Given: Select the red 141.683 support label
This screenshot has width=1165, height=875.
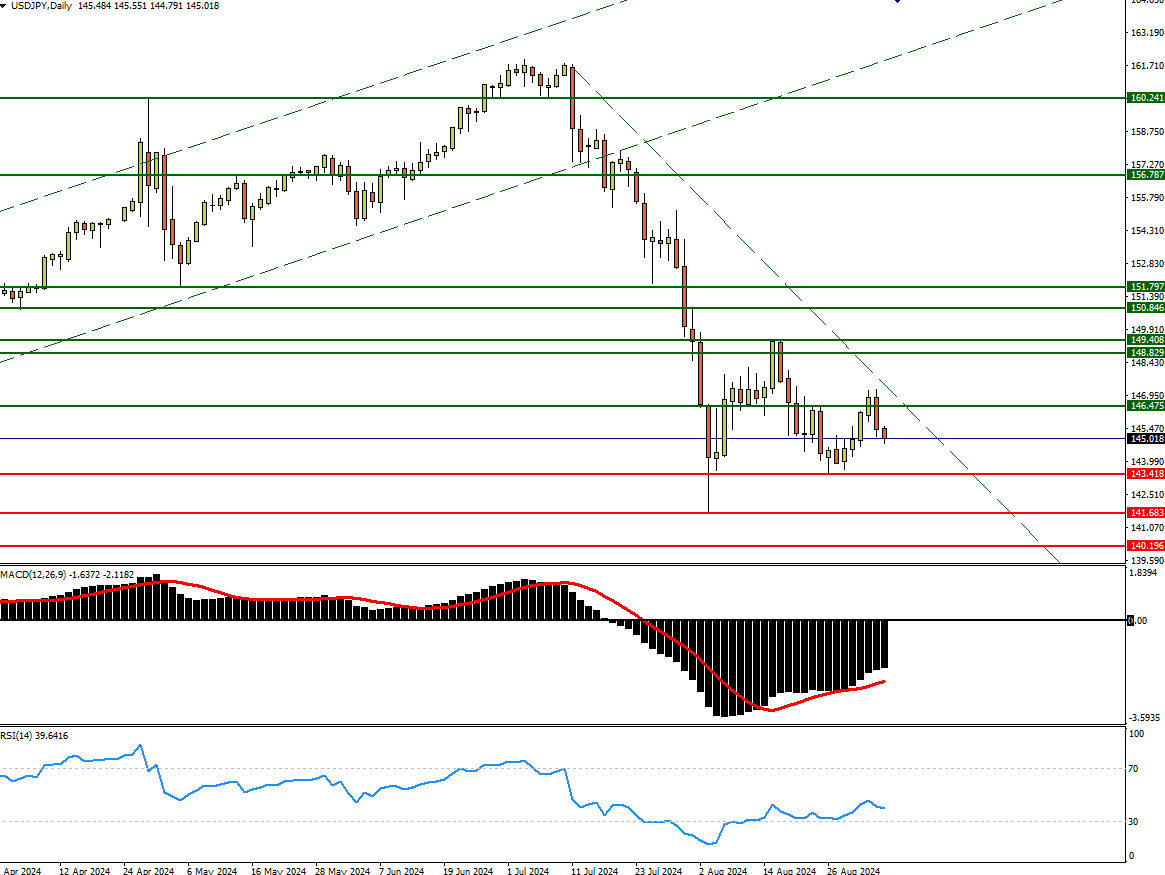Looking at the screenshot, I should (1146, 513).
